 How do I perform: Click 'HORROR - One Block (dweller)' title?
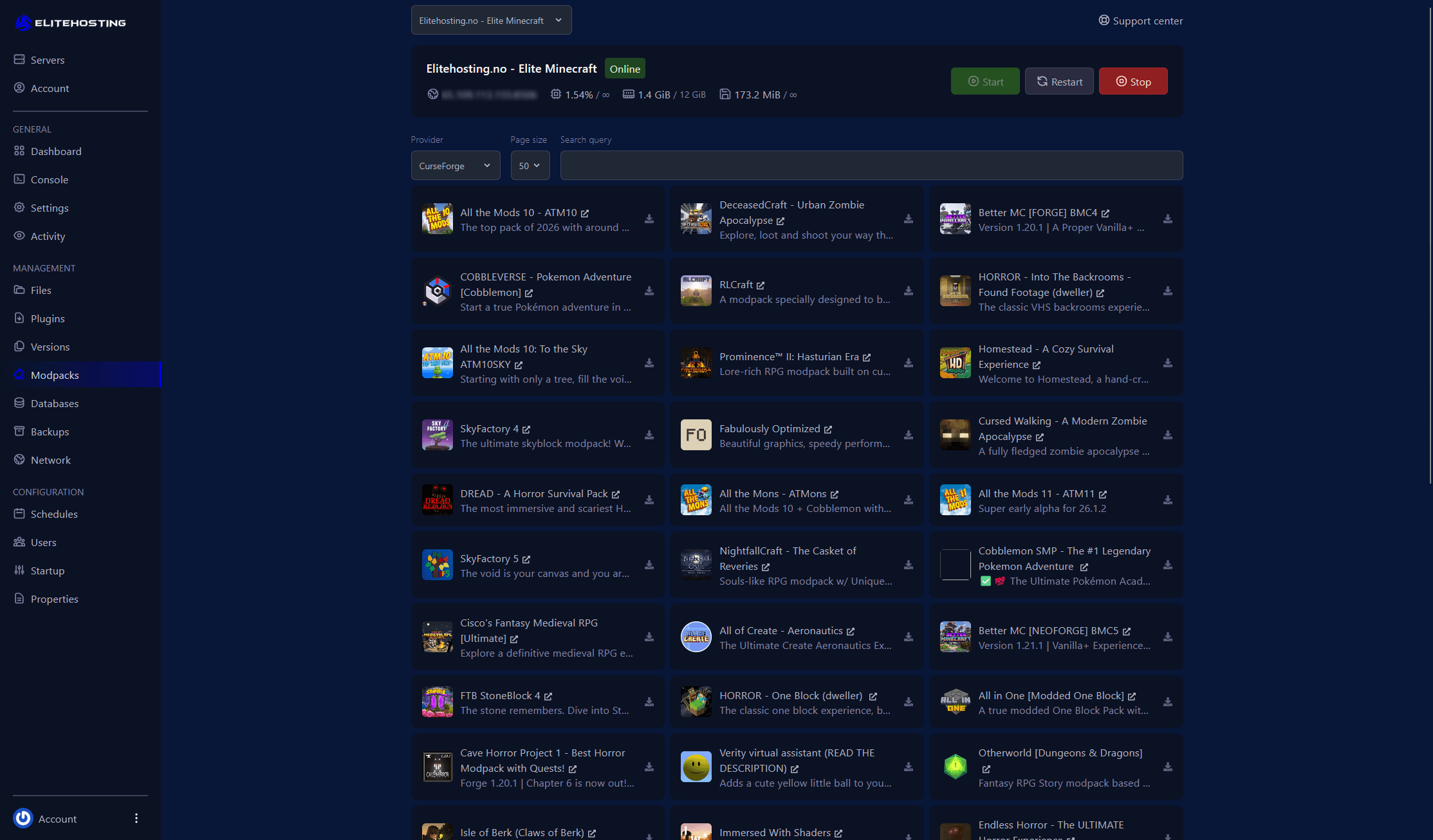[791, 695]
